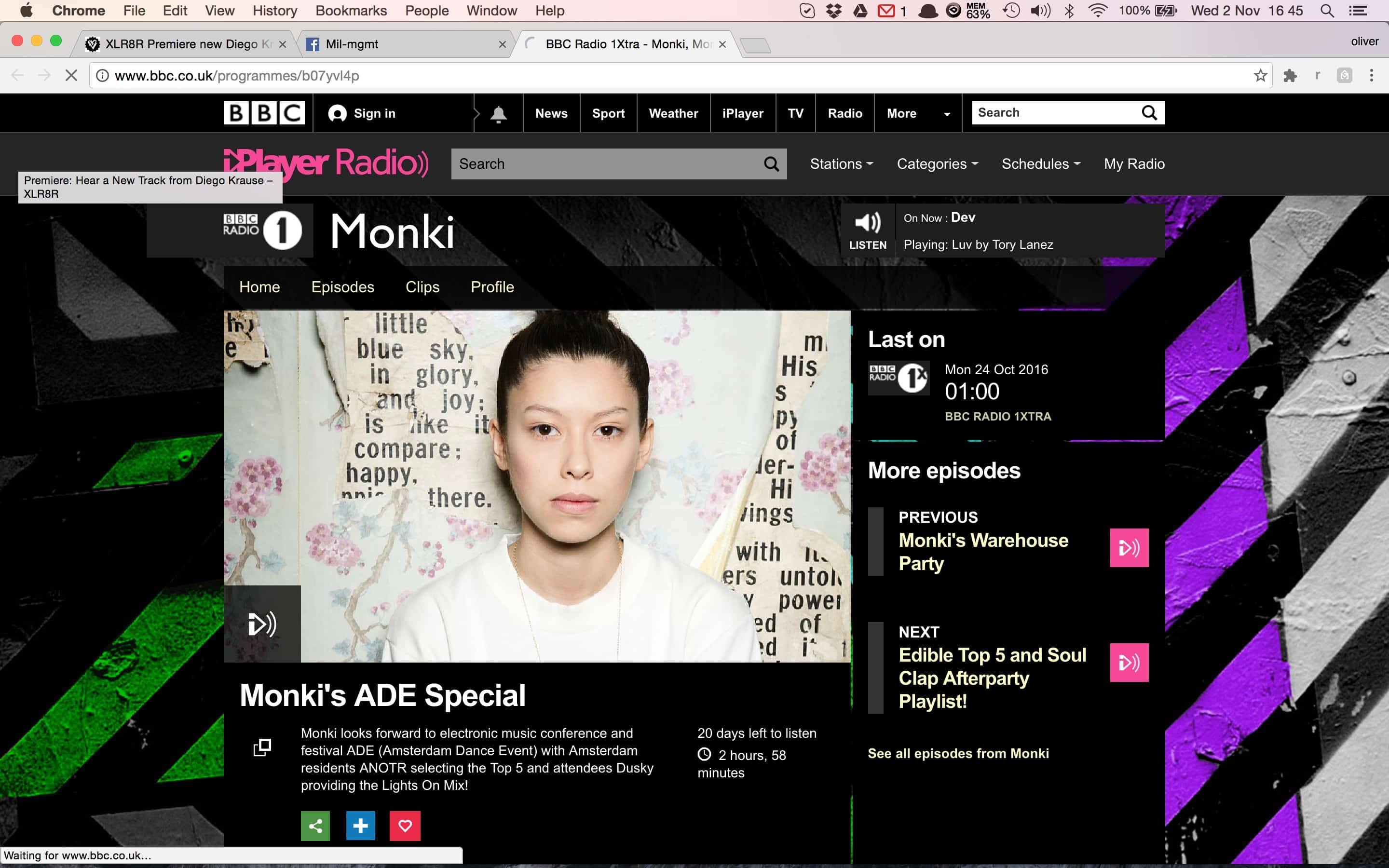The image size is (1389, 868).
Task: Click the address bar URL
Action: (x=236, y=76)
